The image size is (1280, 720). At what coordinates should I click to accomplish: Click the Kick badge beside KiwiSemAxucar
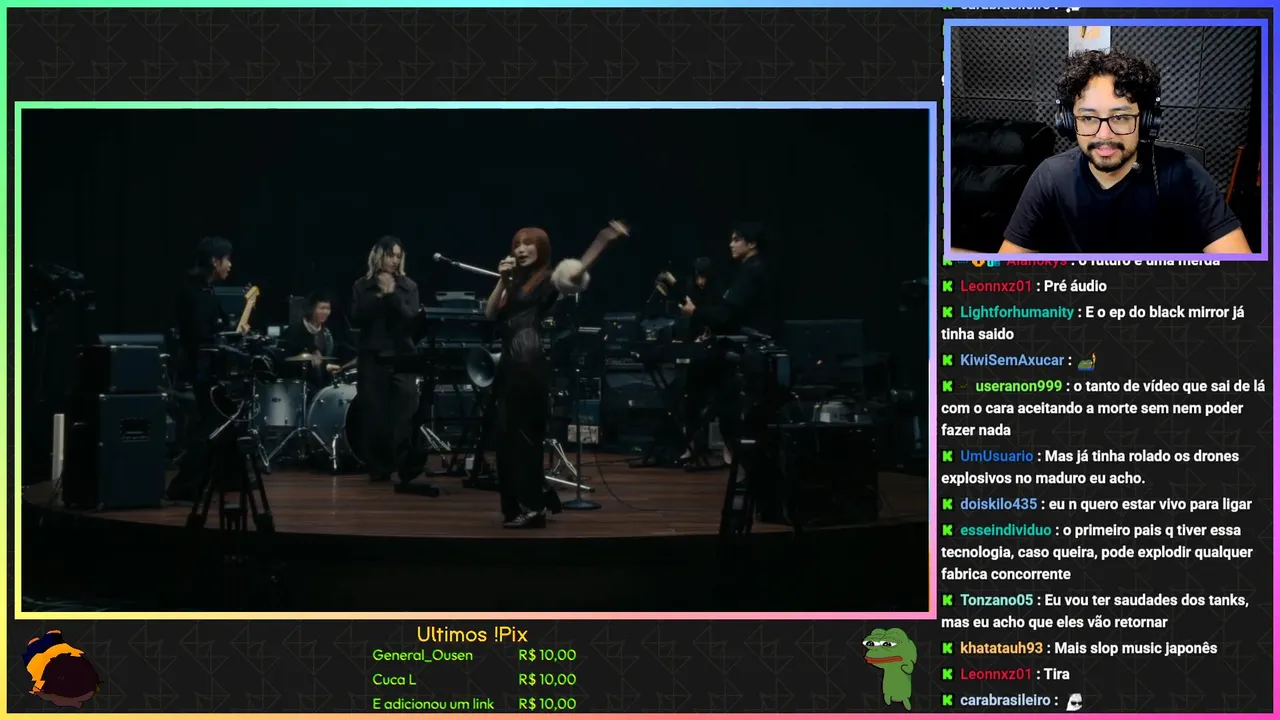pyautogui.click(x=947, y=360)
